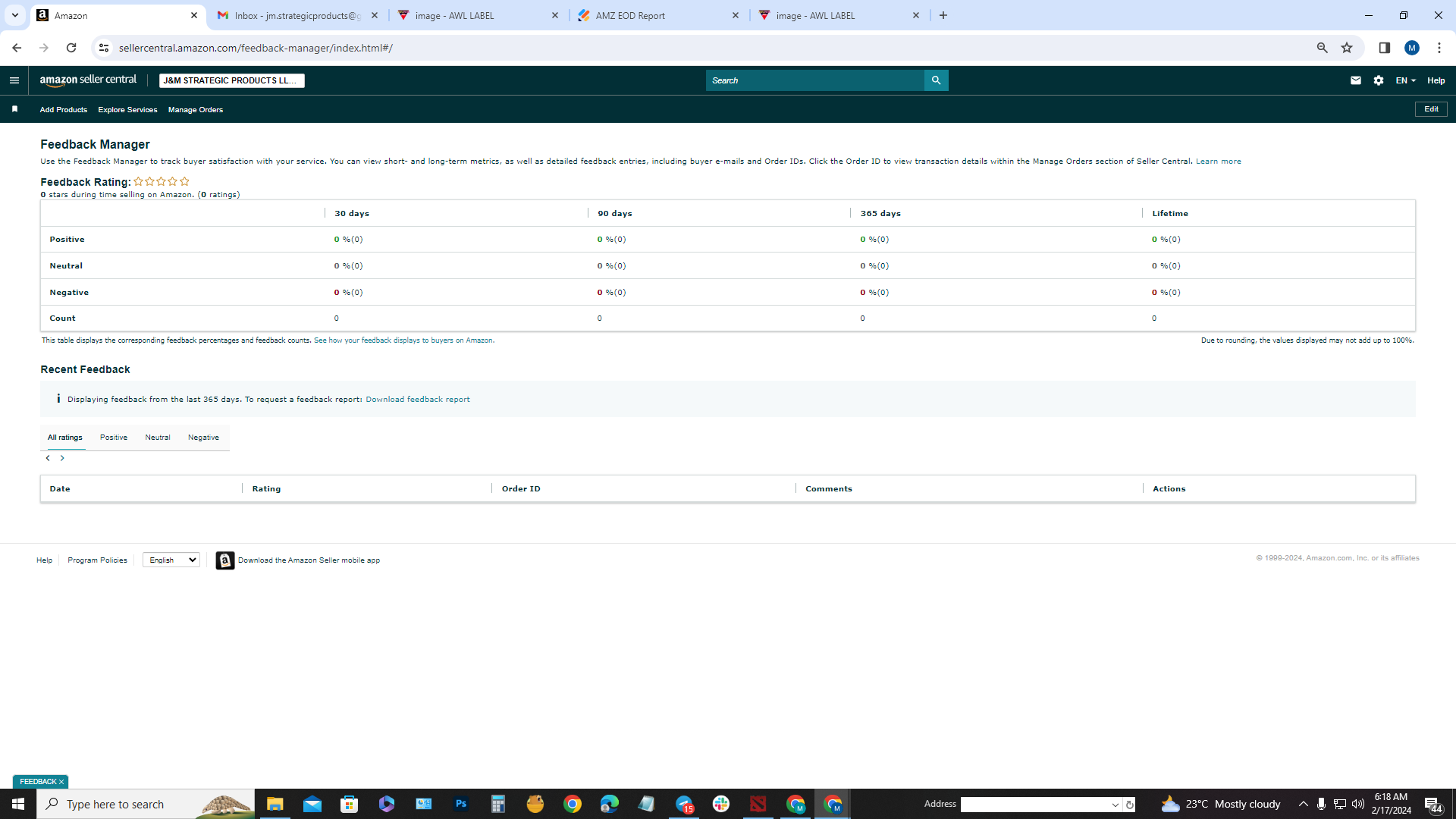Open the settings gear icon
Viewport: 1456px width, 819px height.
pyautogui.click(x=1379, y=80)
